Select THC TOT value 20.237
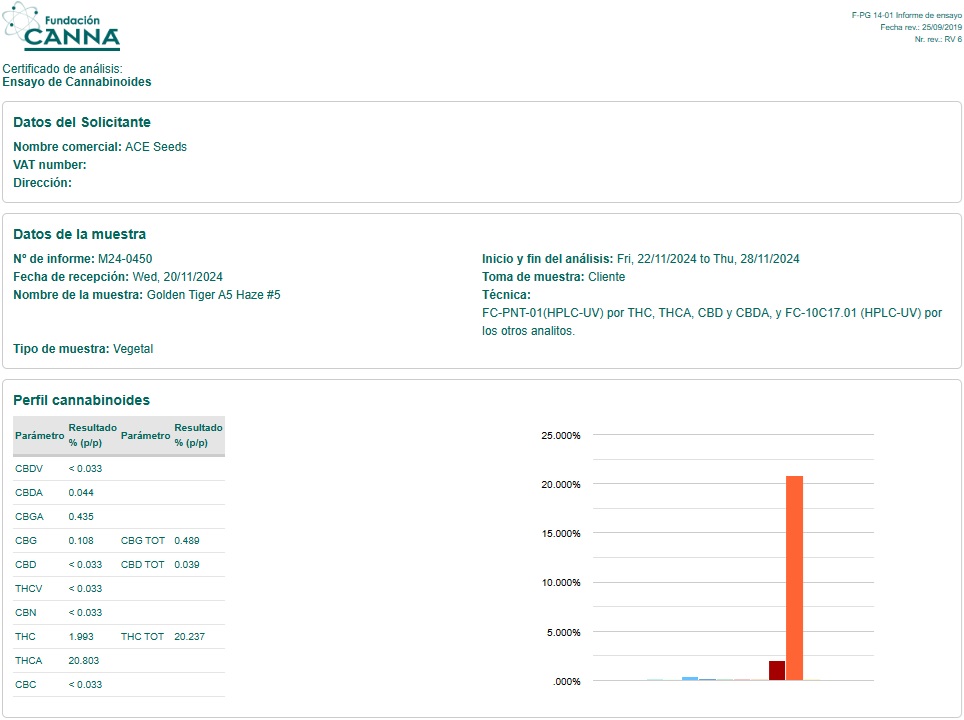The height and width of the screenshot is (720, 964). pyautogui.click(x=189, y=636)
